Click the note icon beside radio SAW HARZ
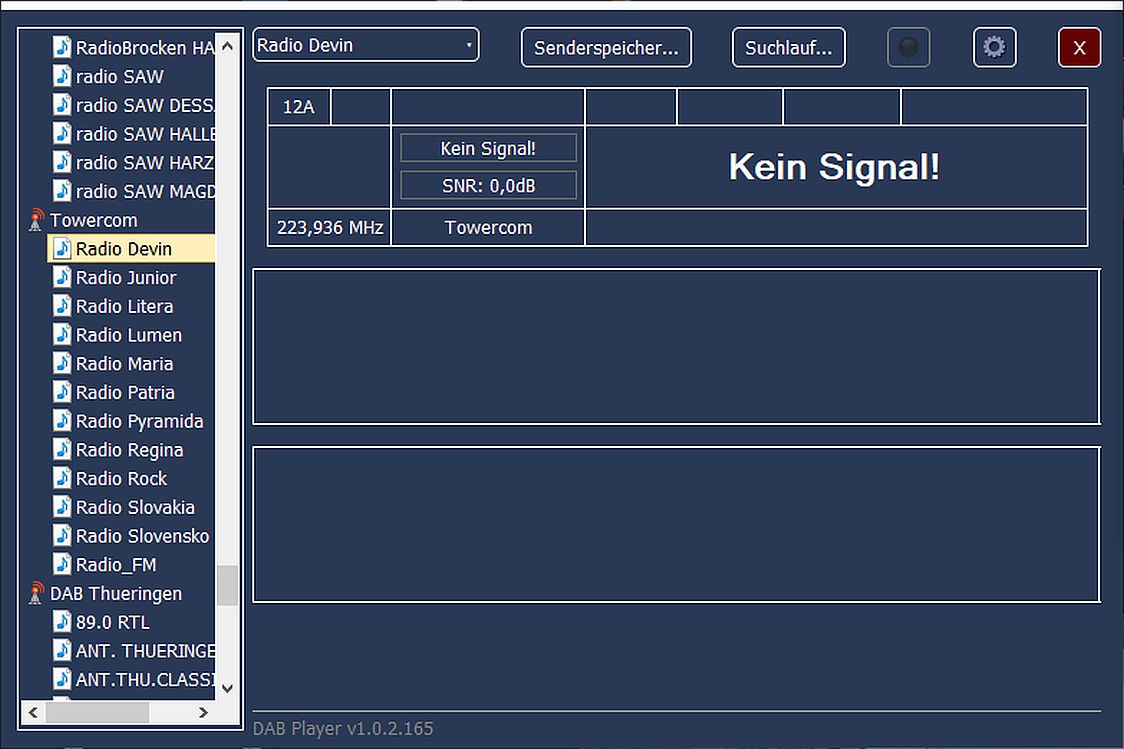1124x749 pixels. tap(62, 162)
